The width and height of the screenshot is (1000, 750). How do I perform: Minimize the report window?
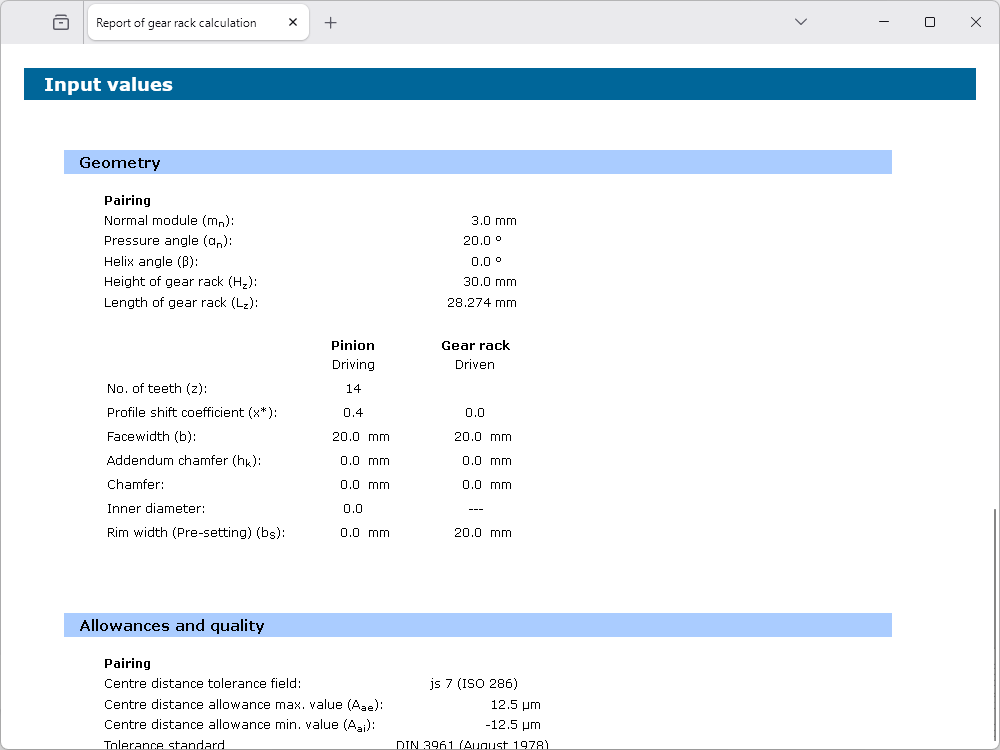coord(884,22)
